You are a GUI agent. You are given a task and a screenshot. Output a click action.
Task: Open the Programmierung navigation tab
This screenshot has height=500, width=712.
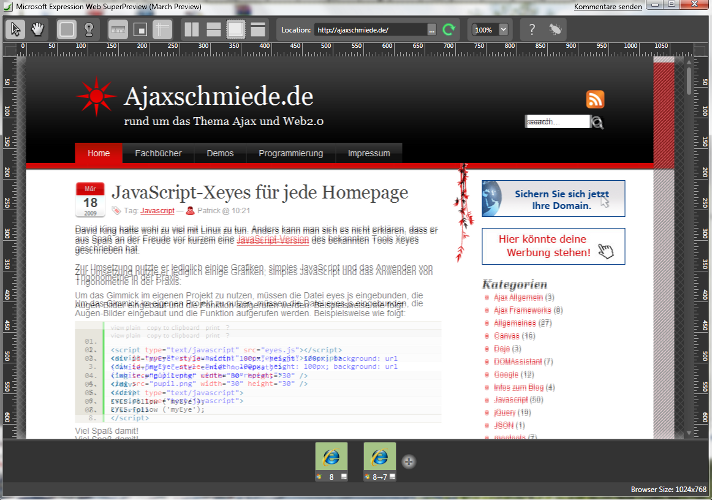[x=291, y=153]
